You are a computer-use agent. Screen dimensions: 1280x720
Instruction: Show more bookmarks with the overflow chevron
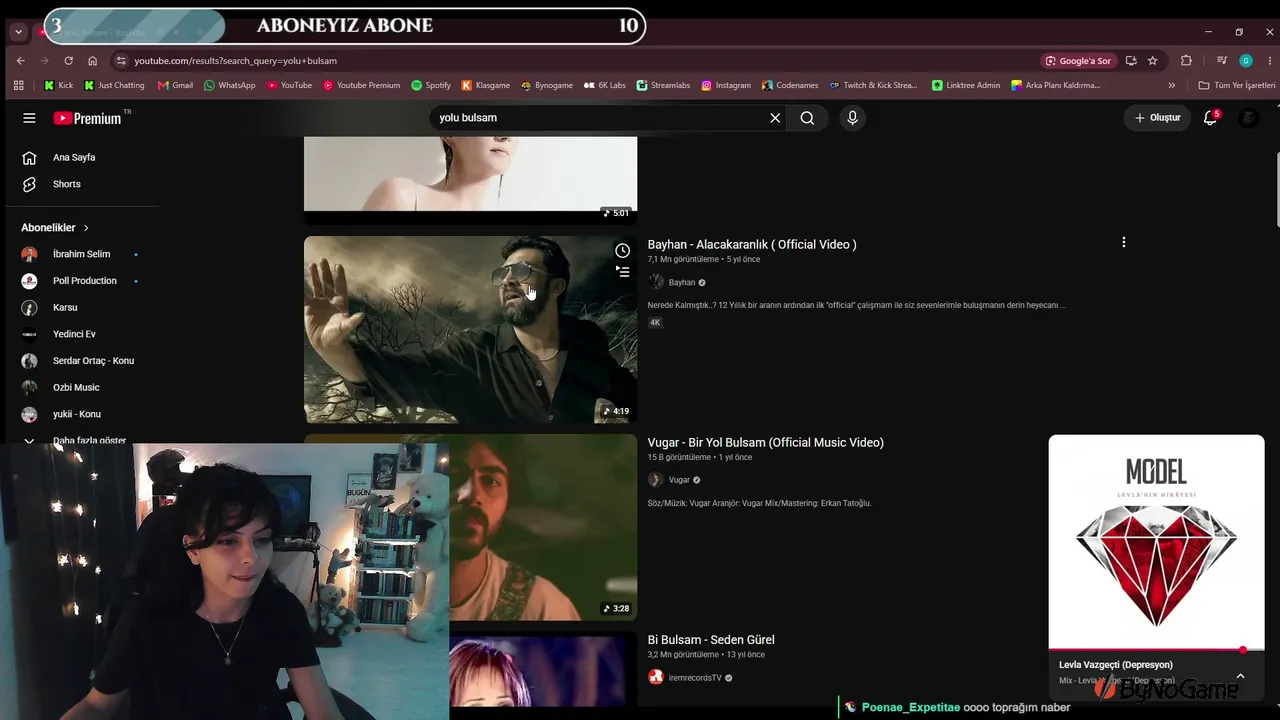pyautogui.click(x=1172, y=85)
